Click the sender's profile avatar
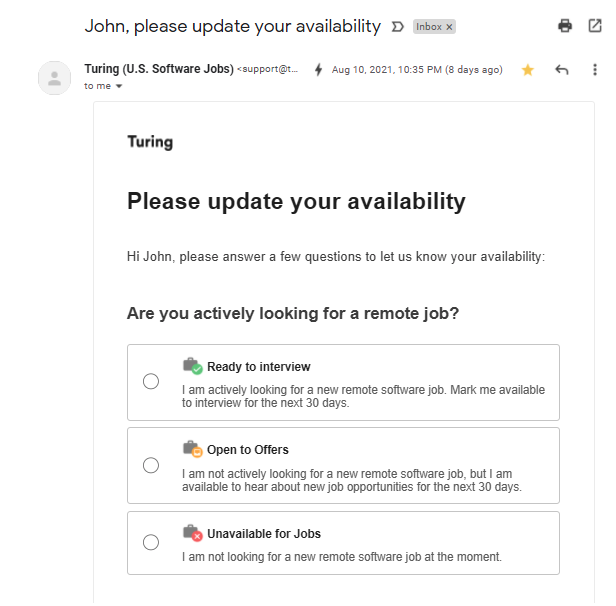Image resolution: width=616 pixels, height=606 pixels. [x=55, y=78]
